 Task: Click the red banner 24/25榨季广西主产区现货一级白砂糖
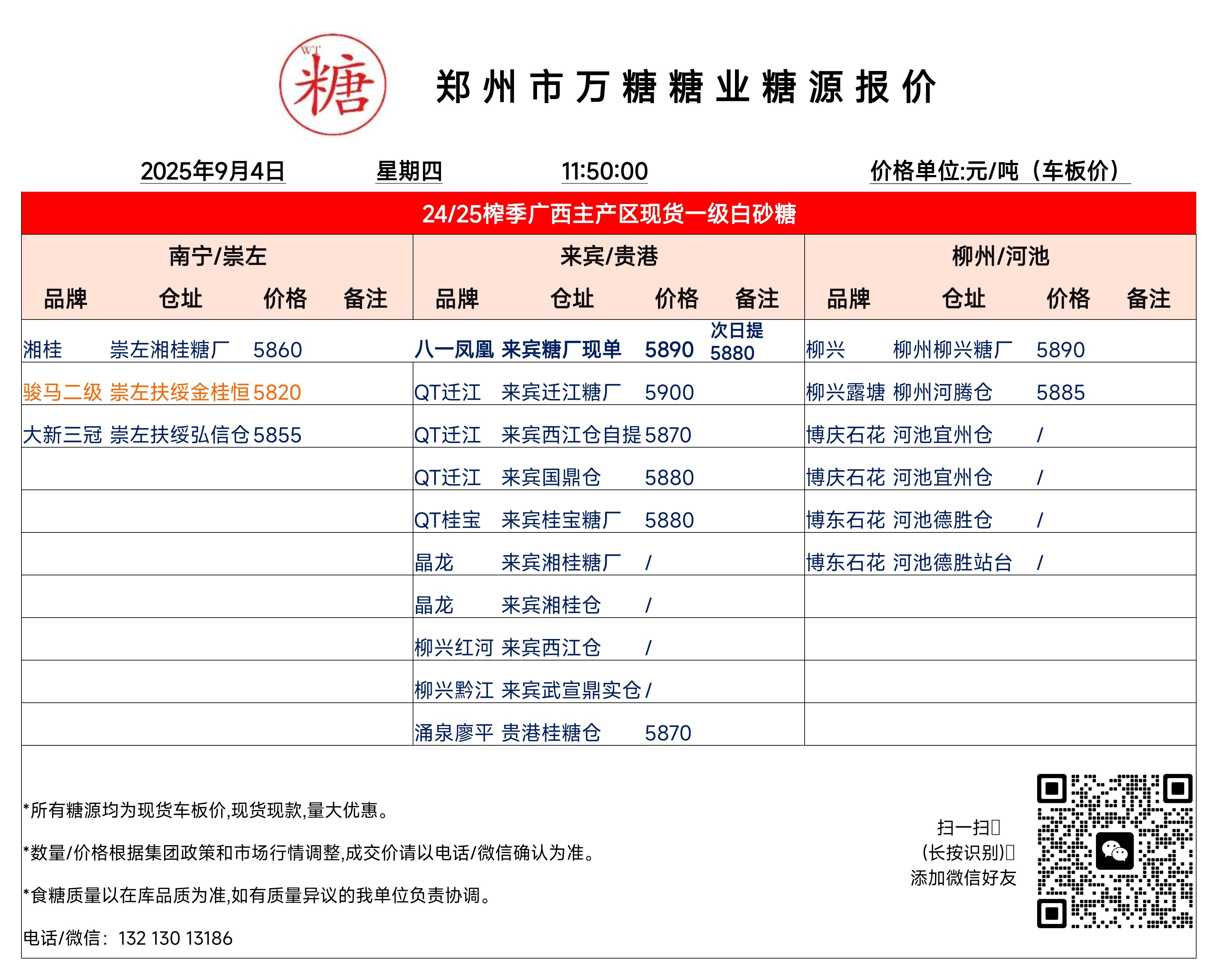click(x=609, y=214)
